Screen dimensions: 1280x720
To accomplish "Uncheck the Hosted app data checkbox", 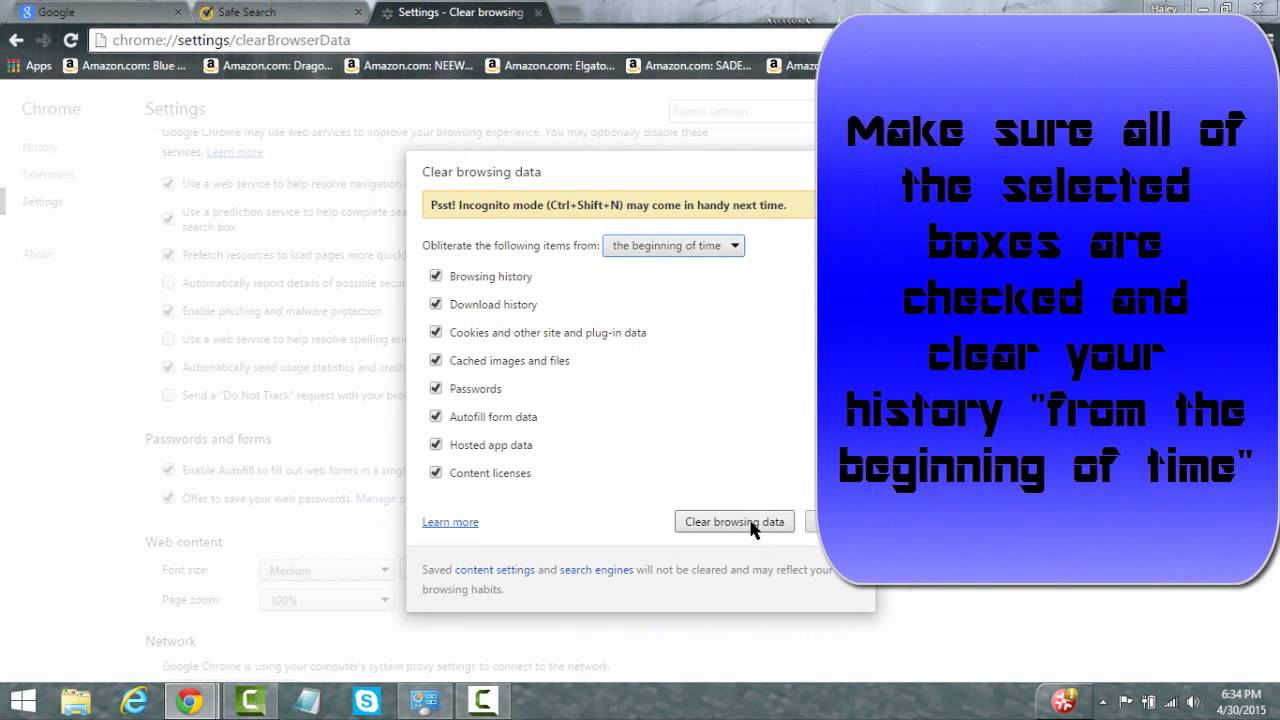I will tap(435, 444).
